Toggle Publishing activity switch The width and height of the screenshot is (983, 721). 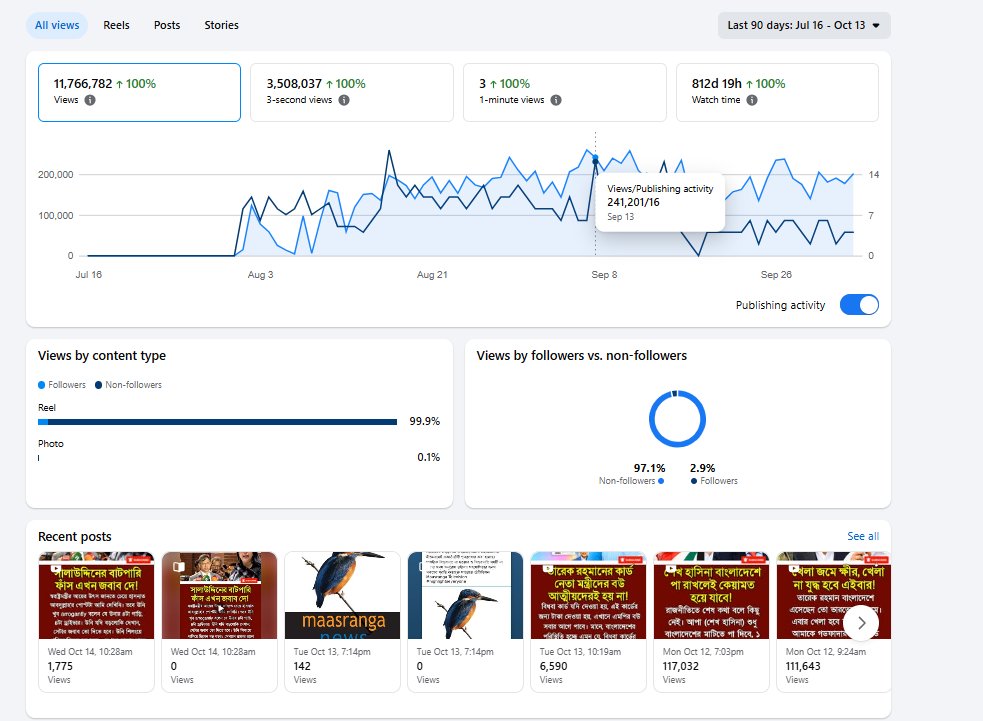pos(859,305)
